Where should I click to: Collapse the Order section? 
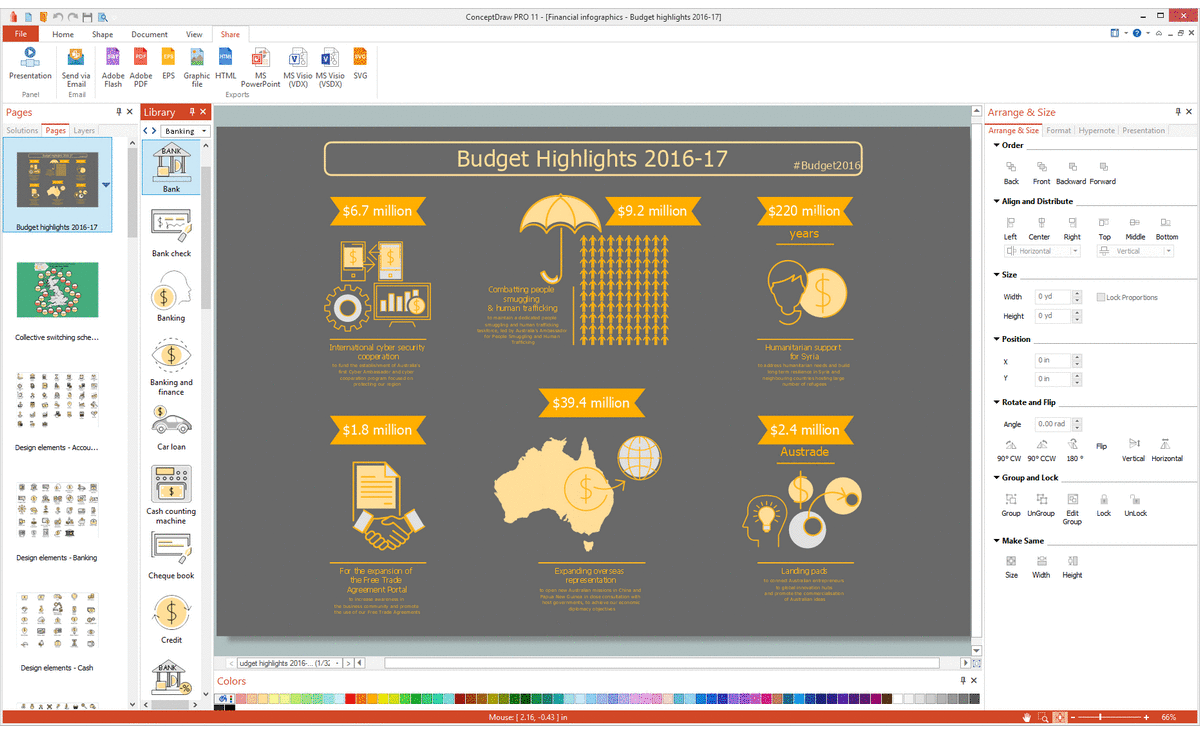(997, 145)
